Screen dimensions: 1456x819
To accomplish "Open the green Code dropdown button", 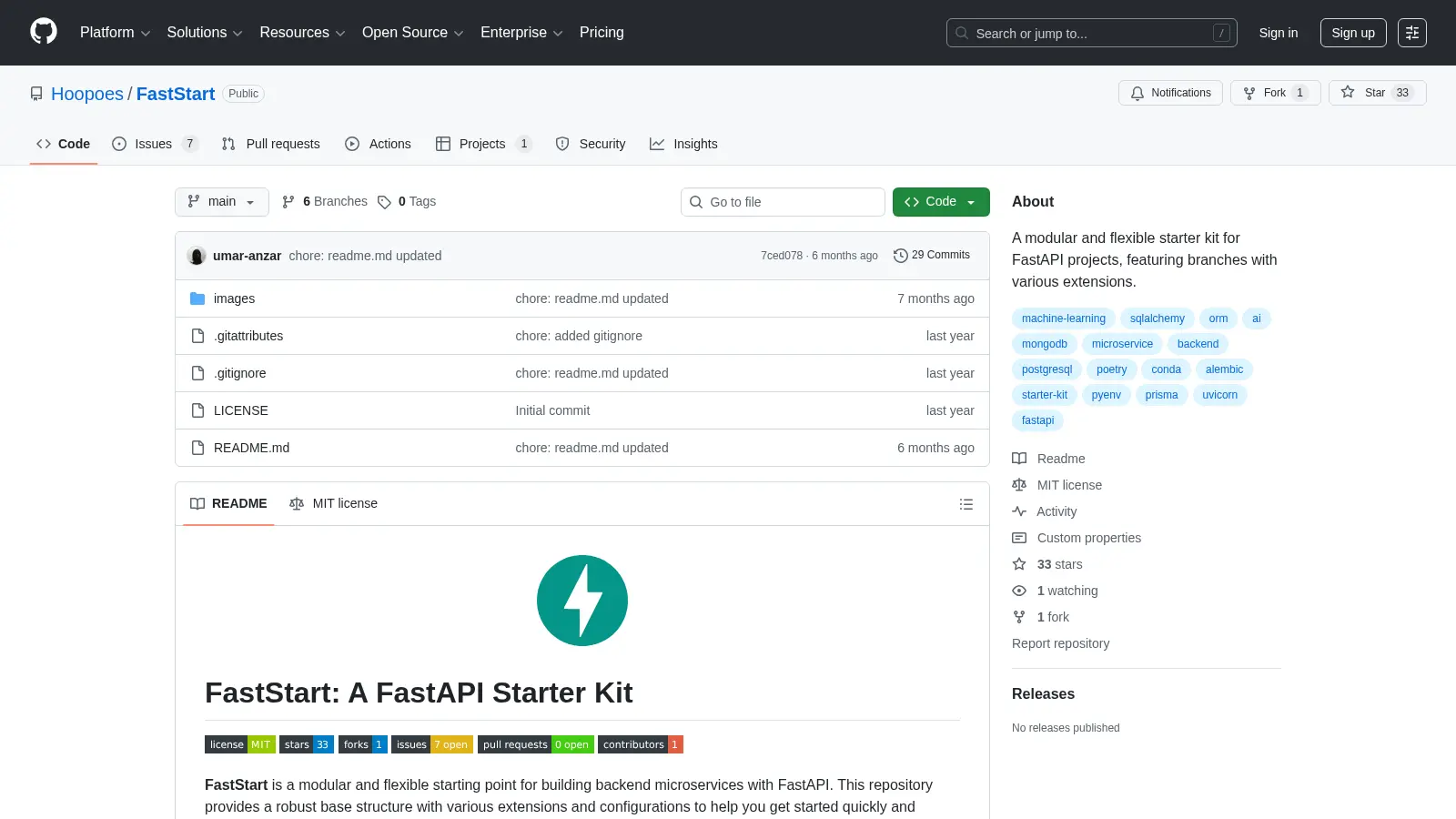I will point(941,202).
